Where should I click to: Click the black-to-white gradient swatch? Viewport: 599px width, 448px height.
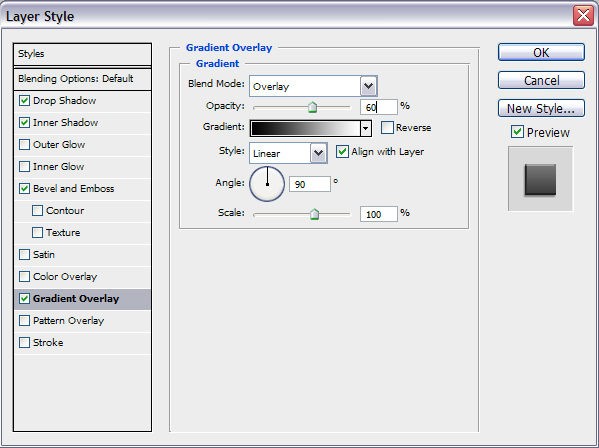306,128
